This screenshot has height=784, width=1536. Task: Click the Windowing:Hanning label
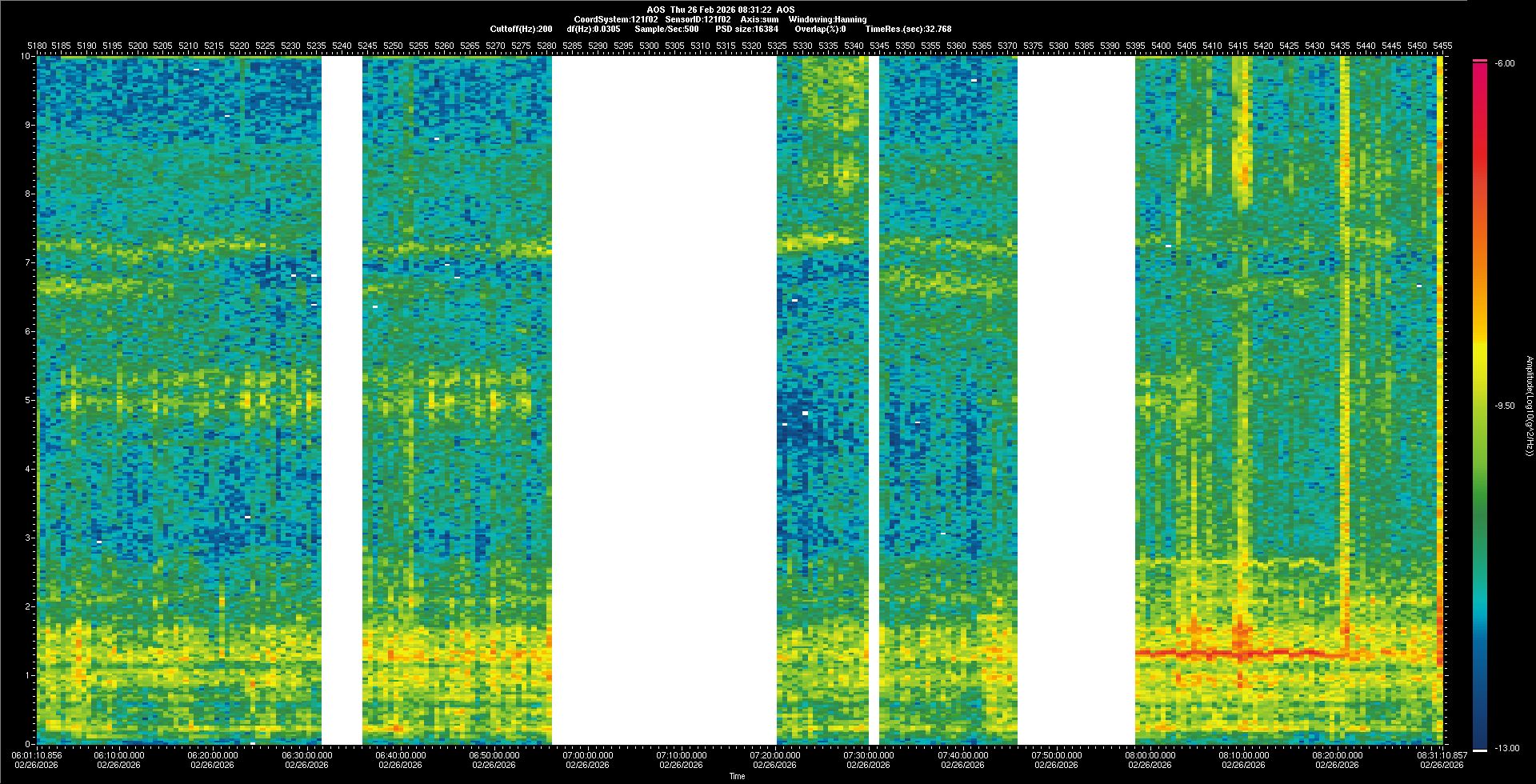click(x=827, y=19)
